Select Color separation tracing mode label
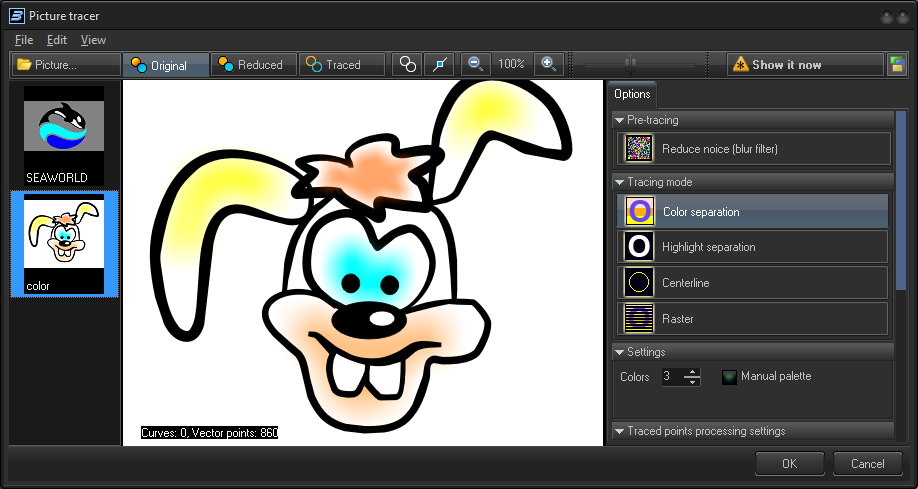 click(701, 212)
